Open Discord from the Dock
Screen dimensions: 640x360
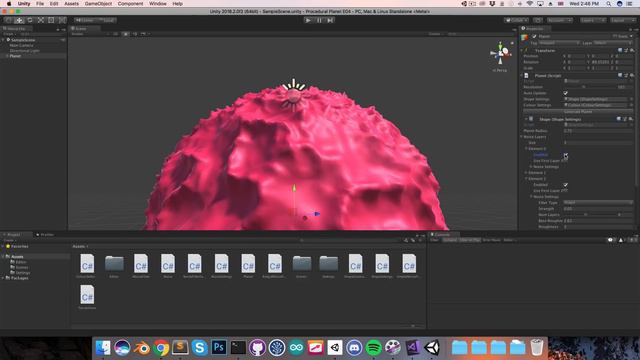(x=354, y=348)
